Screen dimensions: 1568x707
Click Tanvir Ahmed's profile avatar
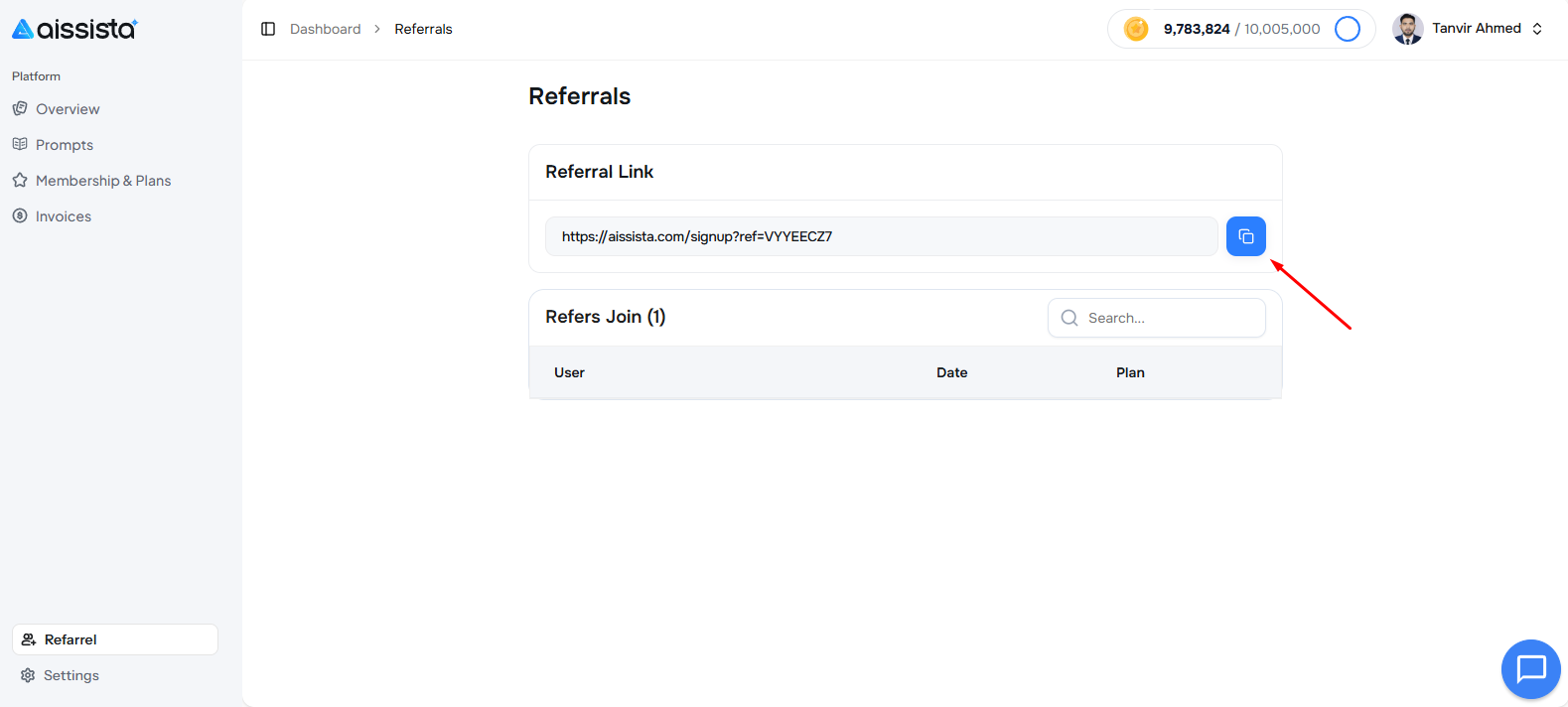(x=1407, y=29)
